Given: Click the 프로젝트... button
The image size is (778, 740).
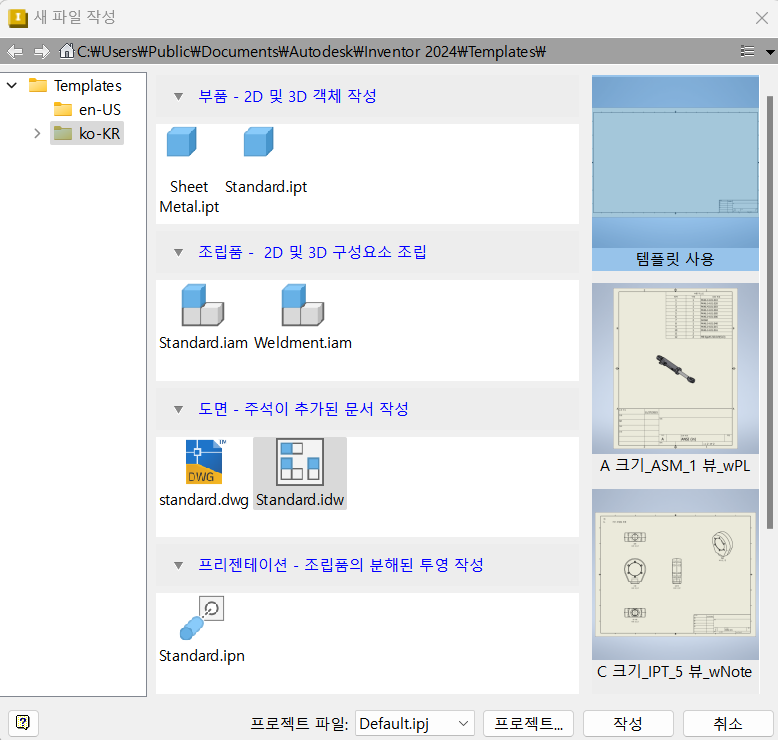Looking at the screenshot, I should pyautogui.click(x=528, y=723).
